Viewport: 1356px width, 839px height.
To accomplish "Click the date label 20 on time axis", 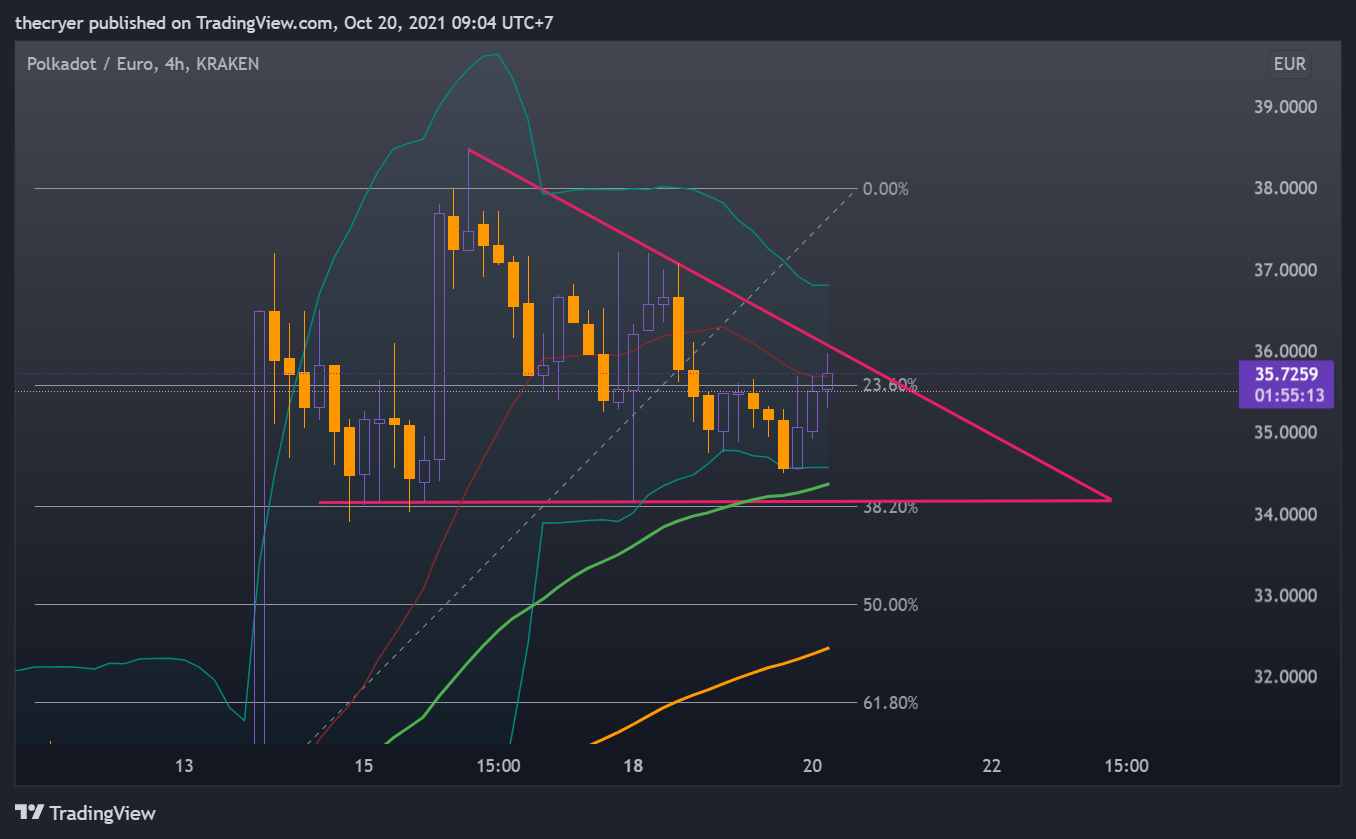I will coord(812,767).
